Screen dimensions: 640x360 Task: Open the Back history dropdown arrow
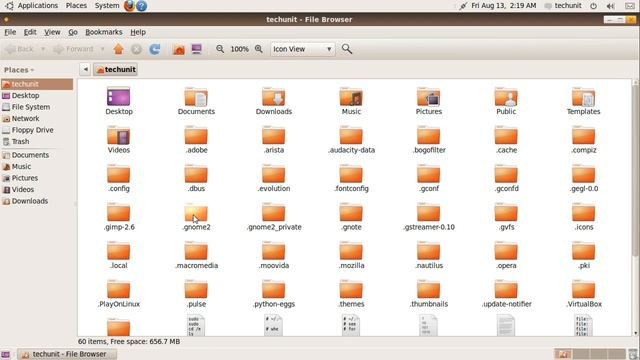coord(42,49)
